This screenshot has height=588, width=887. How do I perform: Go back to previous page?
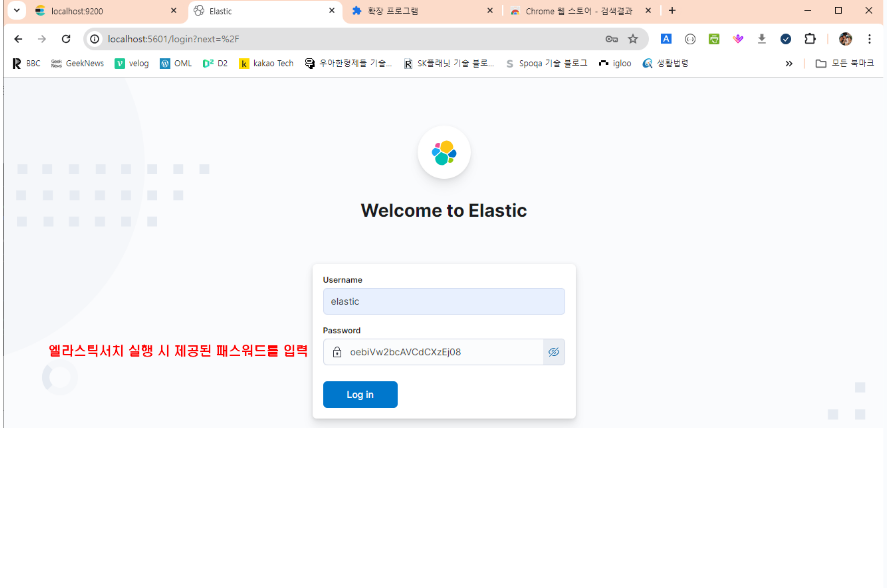coord(18,39)
